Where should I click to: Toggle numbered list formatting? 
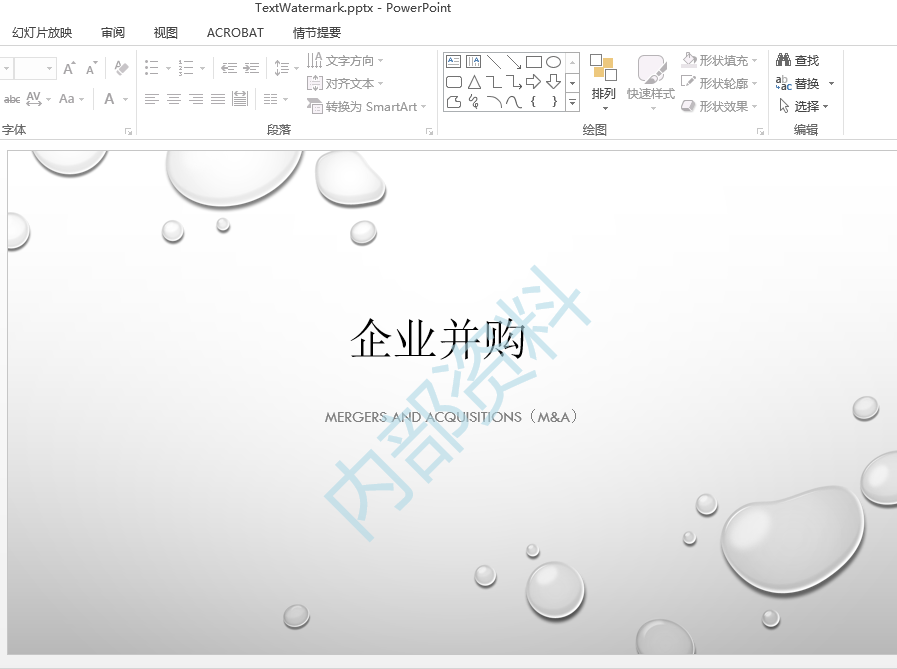click(x=186, y=68)
